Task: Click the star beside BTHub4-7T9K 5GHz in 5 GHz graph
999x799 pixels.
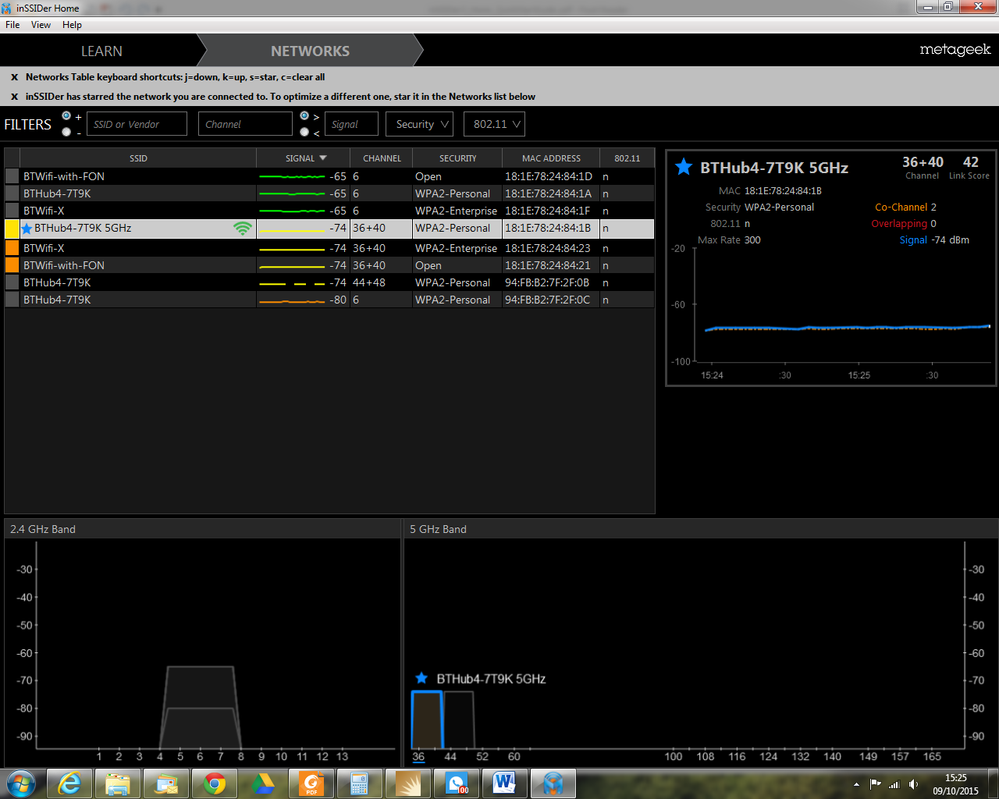Action: (421, 678)
